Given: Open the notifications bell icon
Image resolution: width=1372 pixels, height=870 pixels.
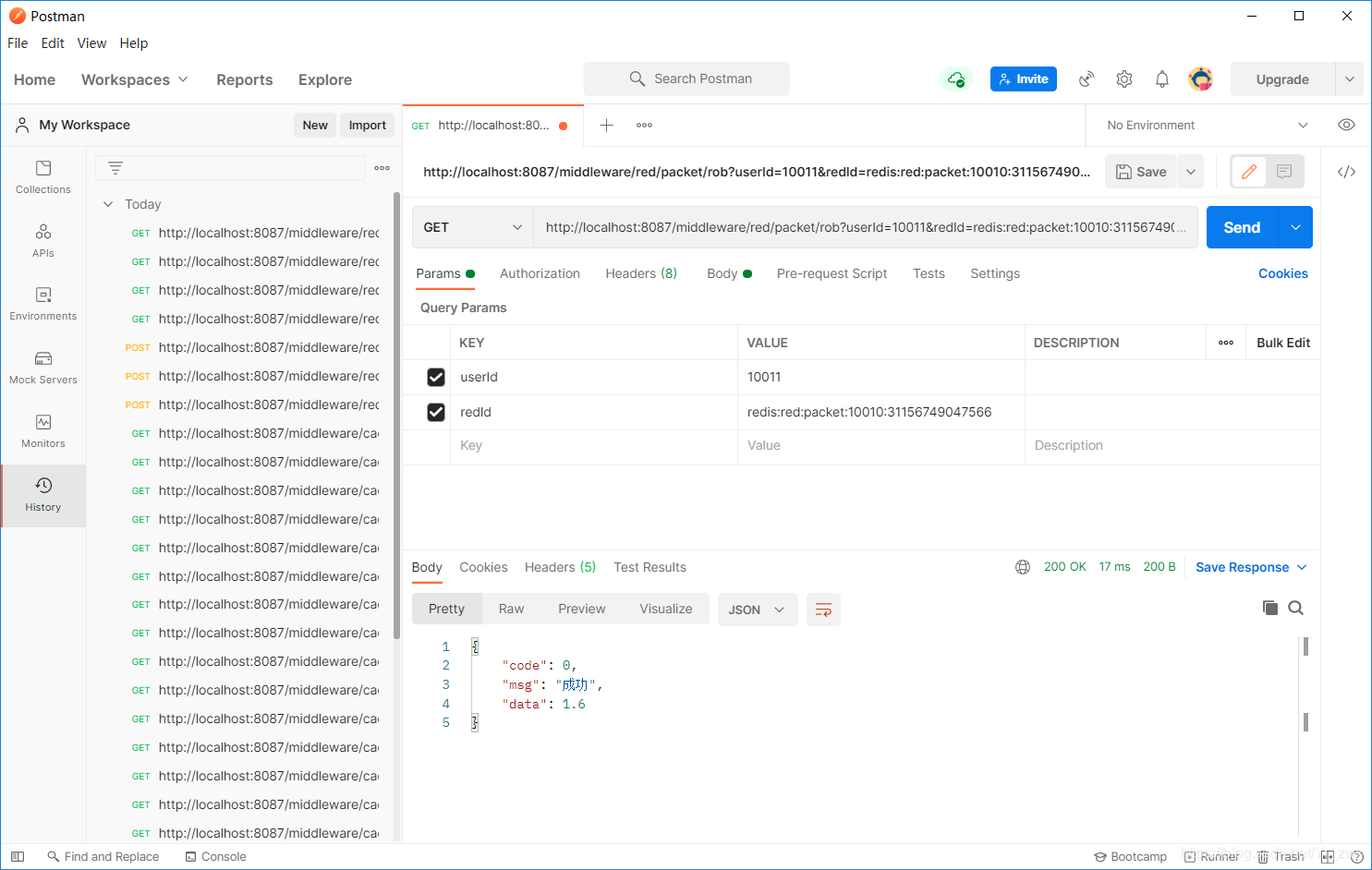Looking at the screenshot, I should coord(1162,79).
